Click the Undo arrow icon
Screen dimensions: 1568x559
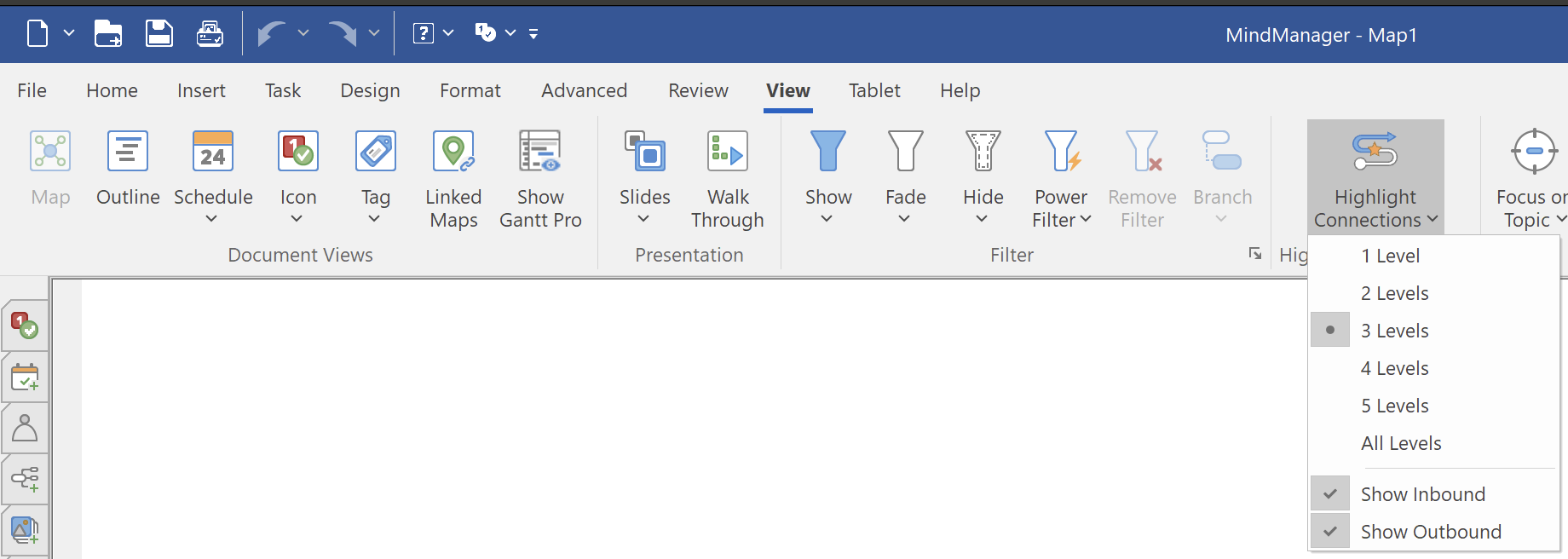pyautogui.click(x=271, y=34)
